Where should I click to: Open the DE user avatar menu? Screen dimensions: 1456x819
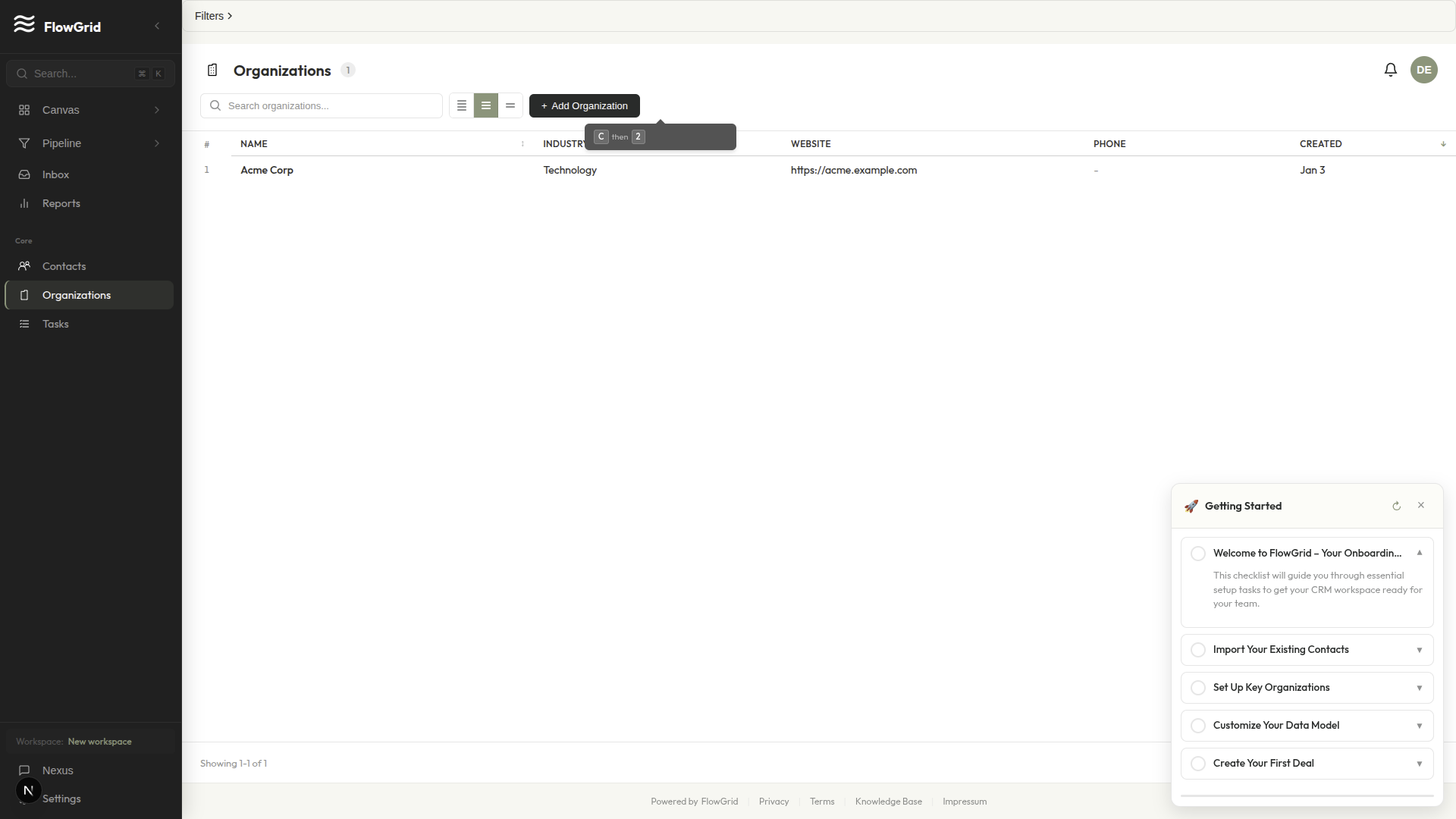click(x=1423, y=70)
